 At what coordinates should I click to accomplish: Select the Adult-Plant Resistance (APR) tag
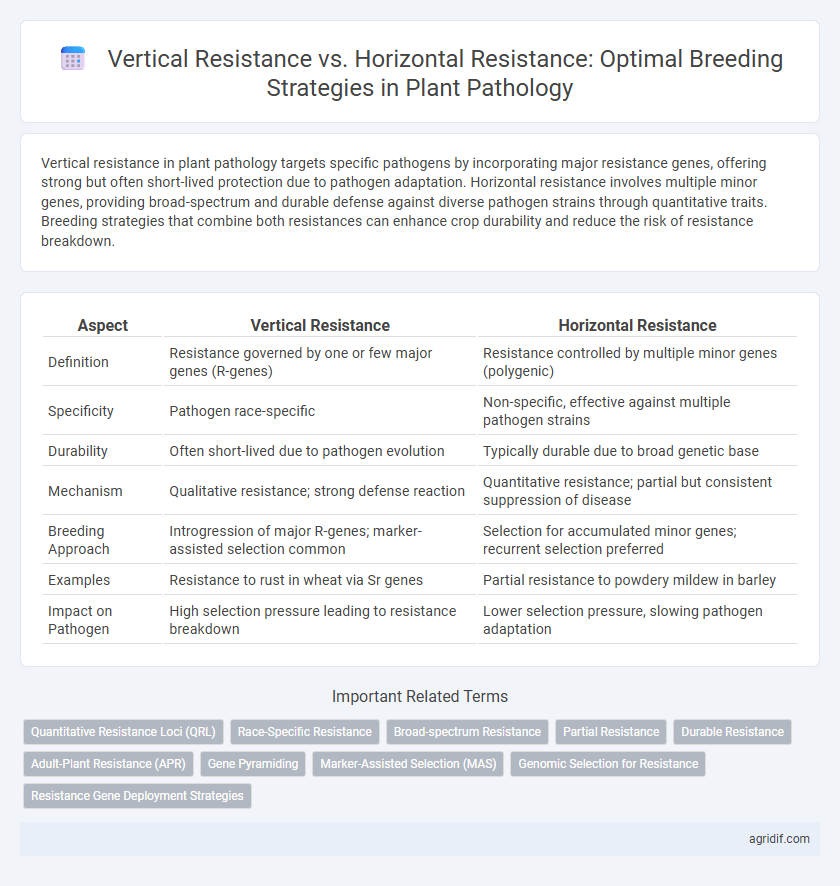(108, 764)
